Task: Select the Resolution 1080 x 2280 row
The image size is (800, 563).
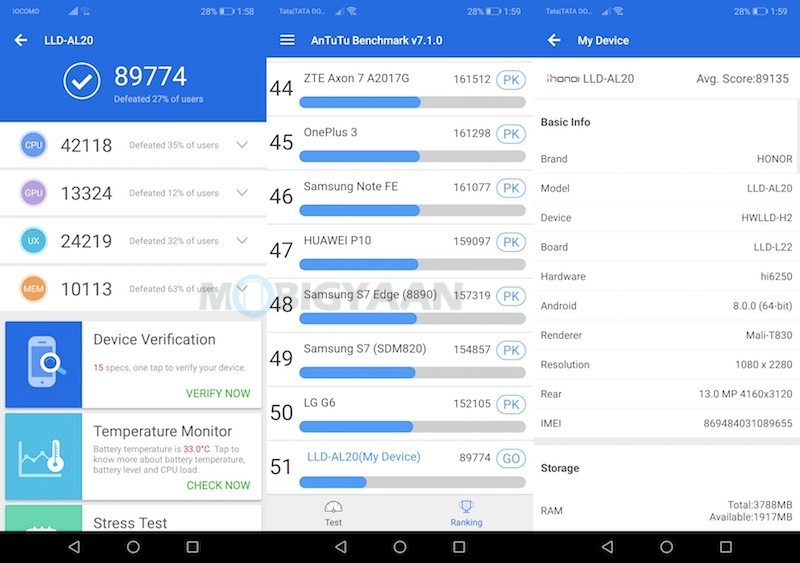Action: coord(666,365)
